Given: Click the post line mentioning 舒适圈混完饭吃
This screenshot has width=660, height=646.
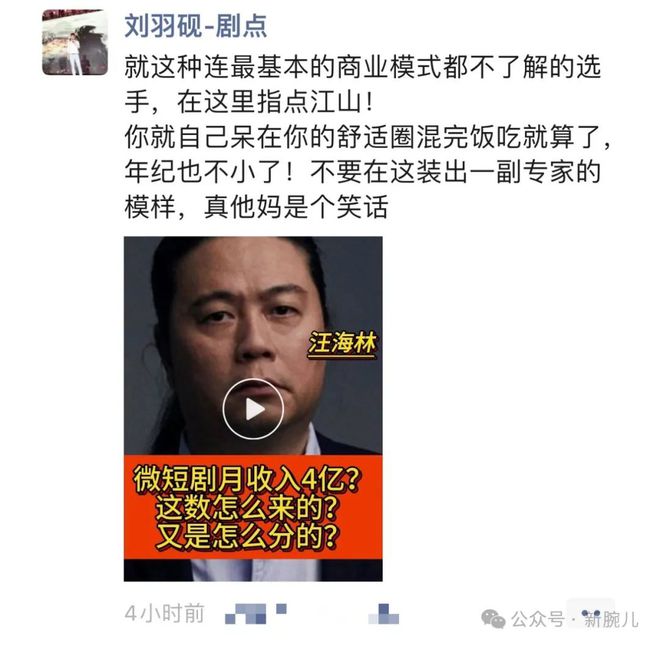Looking at the screenshot, I should click(x=368, y=137).
